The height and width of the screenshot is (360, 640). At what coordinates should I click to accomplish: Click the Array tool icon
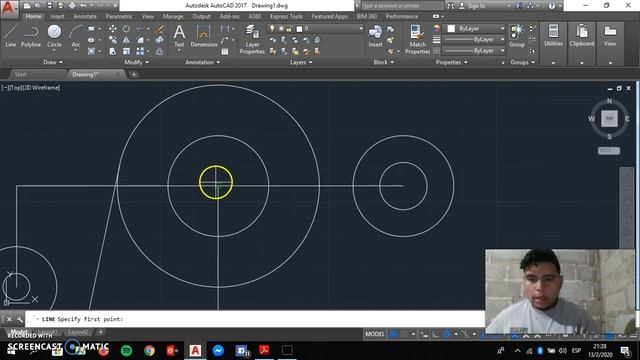coord(140,51)
